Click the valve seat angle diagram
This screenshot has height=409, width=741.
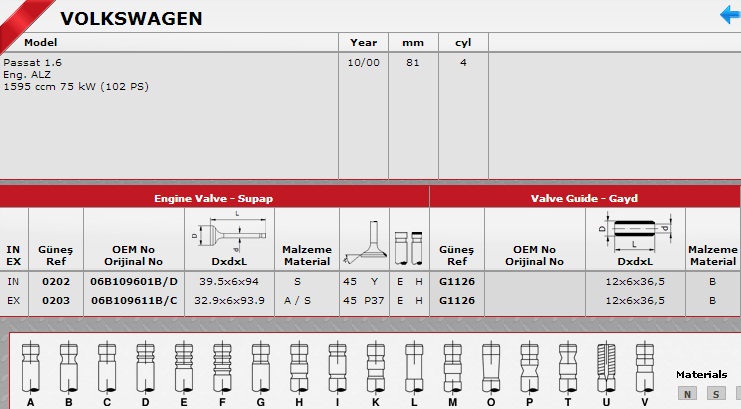coord(365,242)
